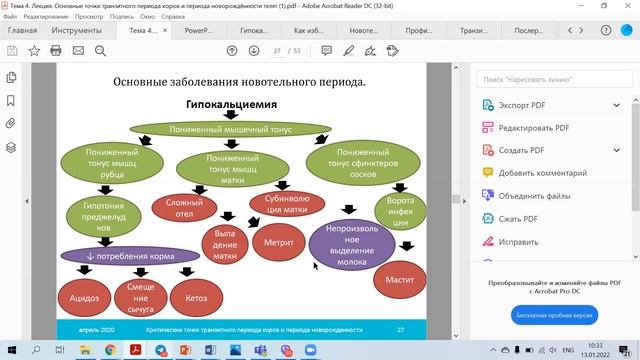Print the document via printer icon
Image resolution: width=640 pixels, height=360 pixels.
click(x=56, y=51)
